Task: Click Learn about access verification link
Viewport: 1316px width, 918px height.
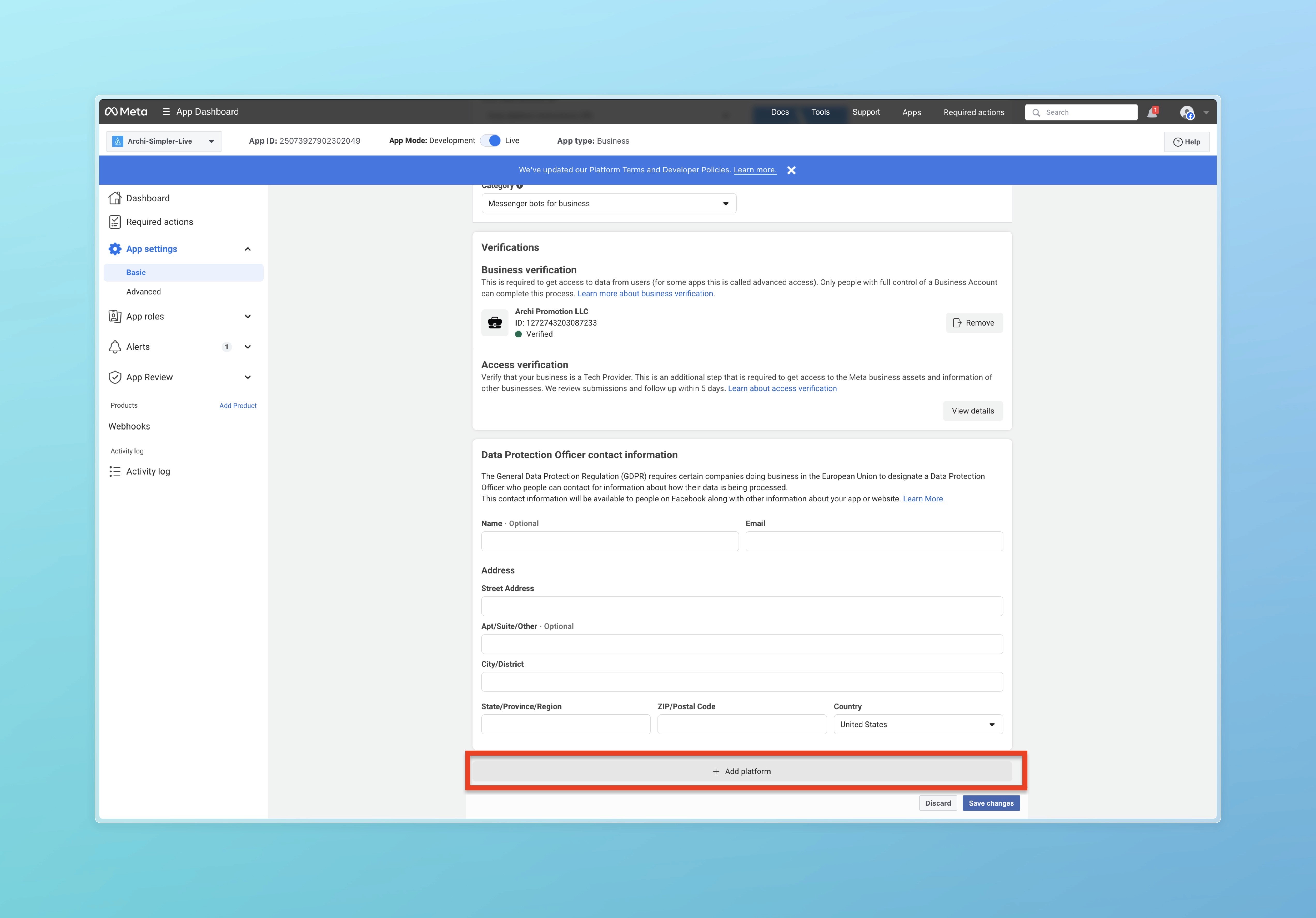Action: tap(782, 388)
